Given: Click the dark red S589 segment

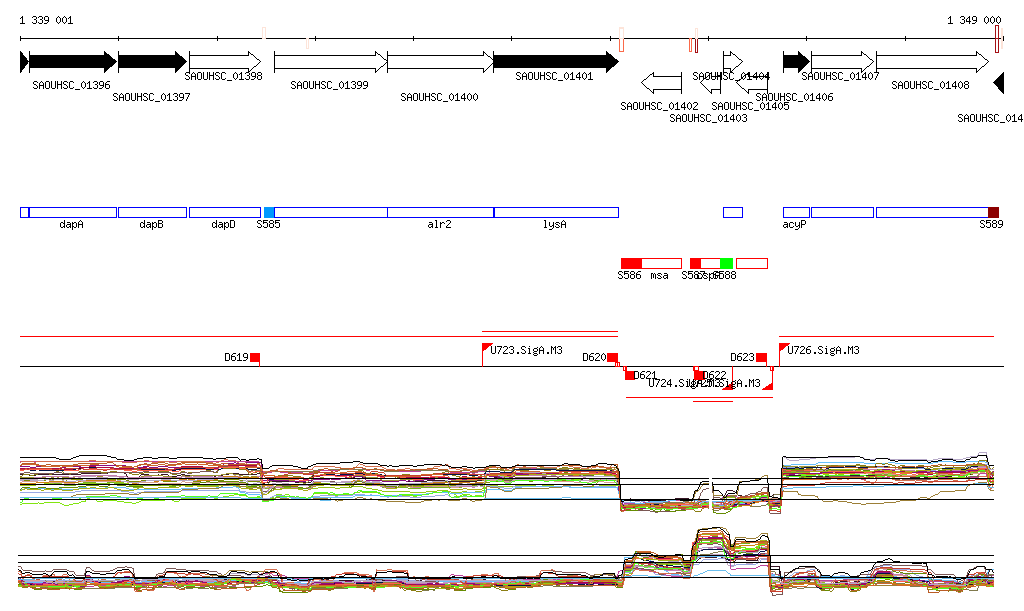Looking at the screenshot, I should [993, 212].
